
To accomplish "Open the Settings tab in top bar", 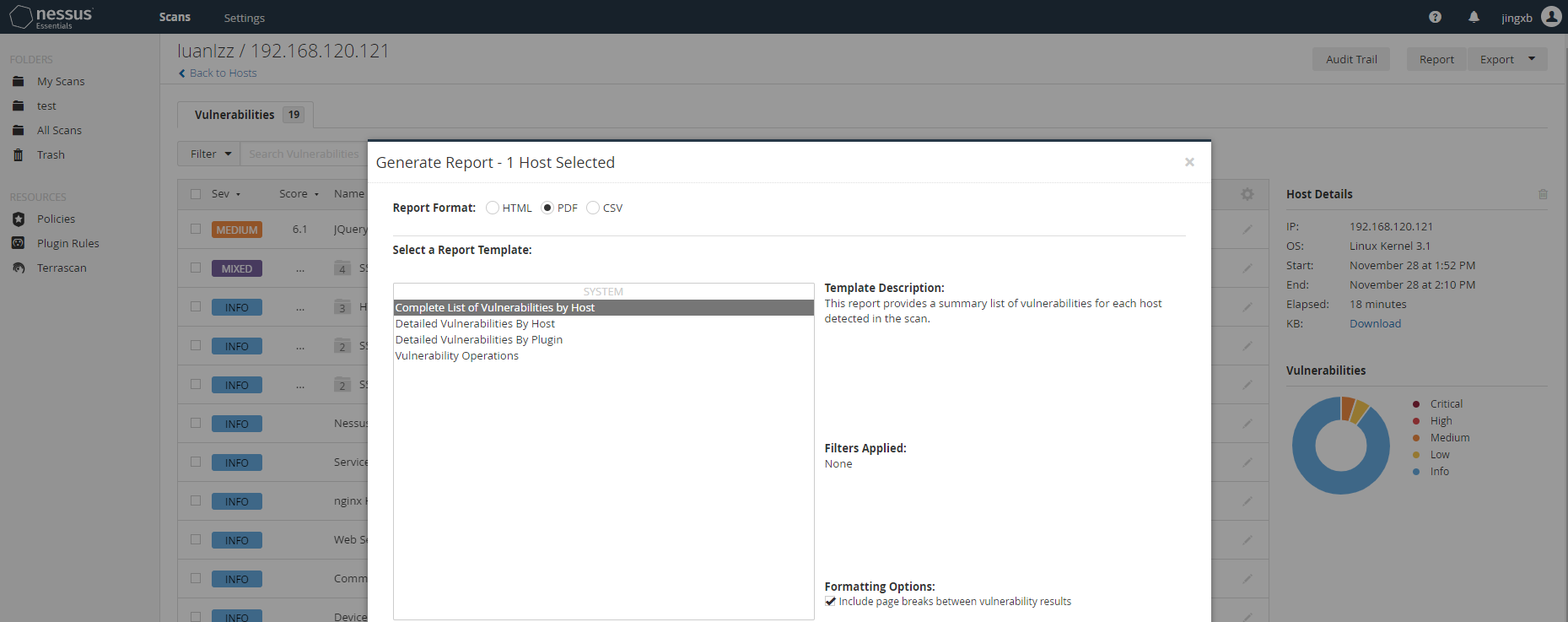I will (244, 18).
